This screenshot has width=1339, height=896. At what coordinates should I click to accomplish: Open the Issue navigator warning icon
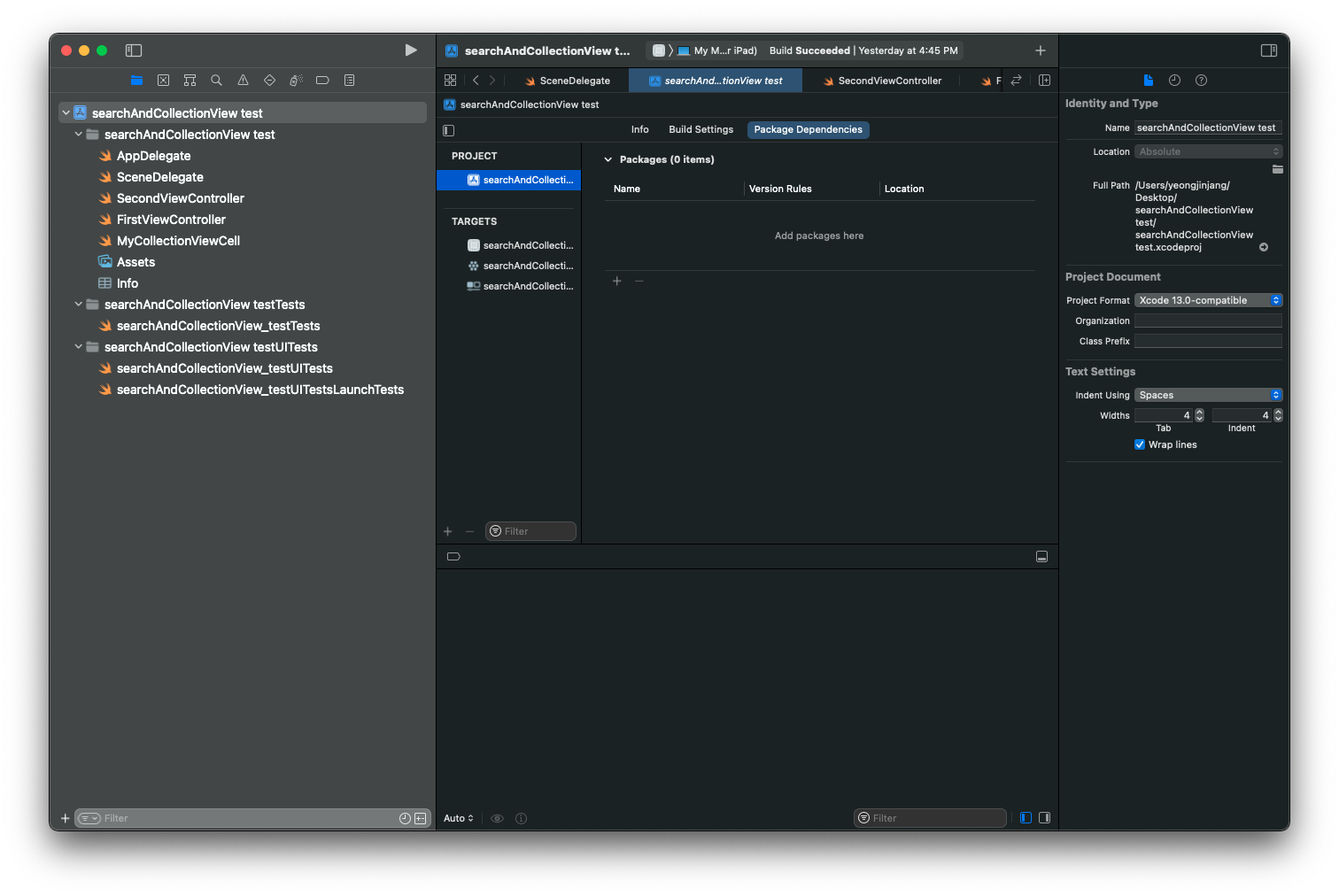tap(243, 81)
